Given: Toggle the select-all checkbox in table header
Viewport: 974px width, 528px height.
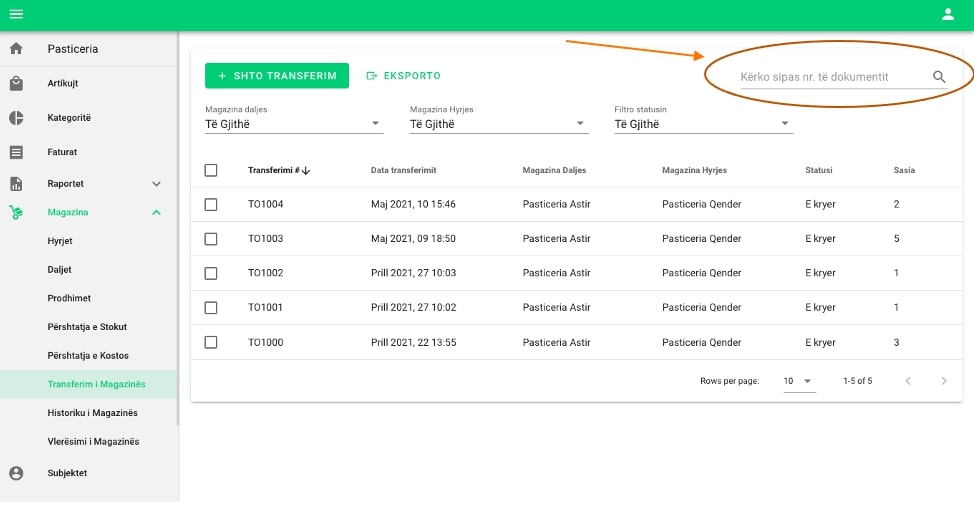Looking at the screenshot, I should click(211, 170).
